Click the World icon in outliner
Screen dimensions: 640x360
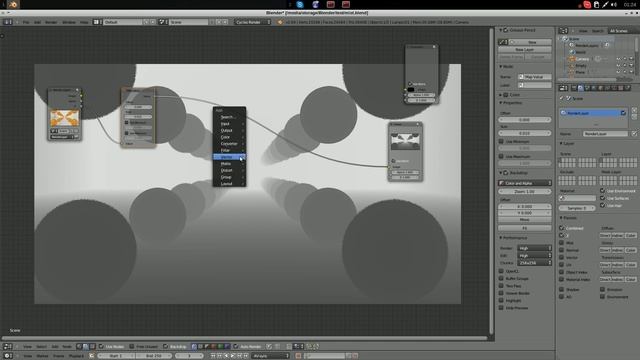pos(572,52)
